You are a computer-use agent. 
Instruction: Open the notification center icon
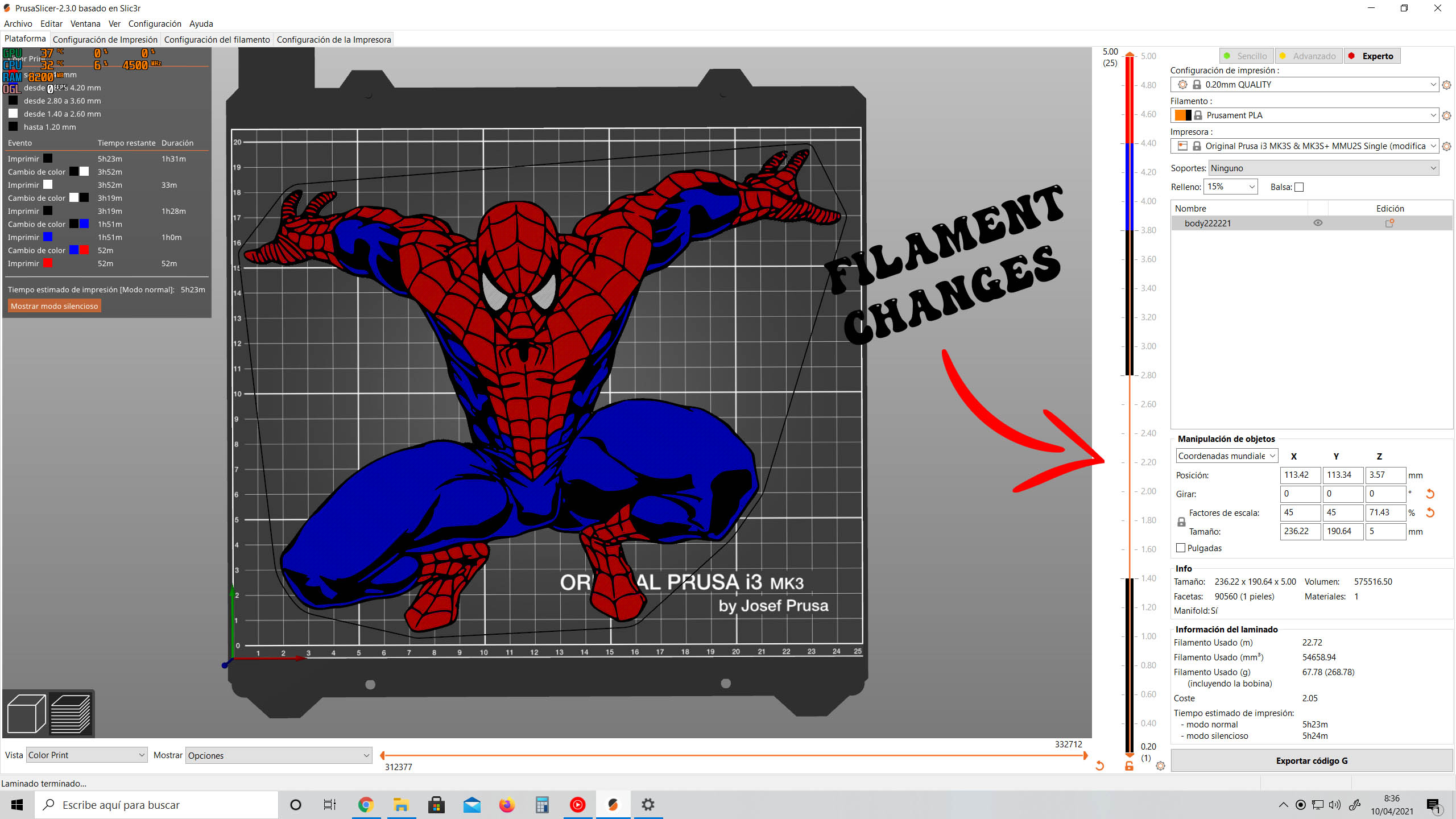tap(1433, 805)
